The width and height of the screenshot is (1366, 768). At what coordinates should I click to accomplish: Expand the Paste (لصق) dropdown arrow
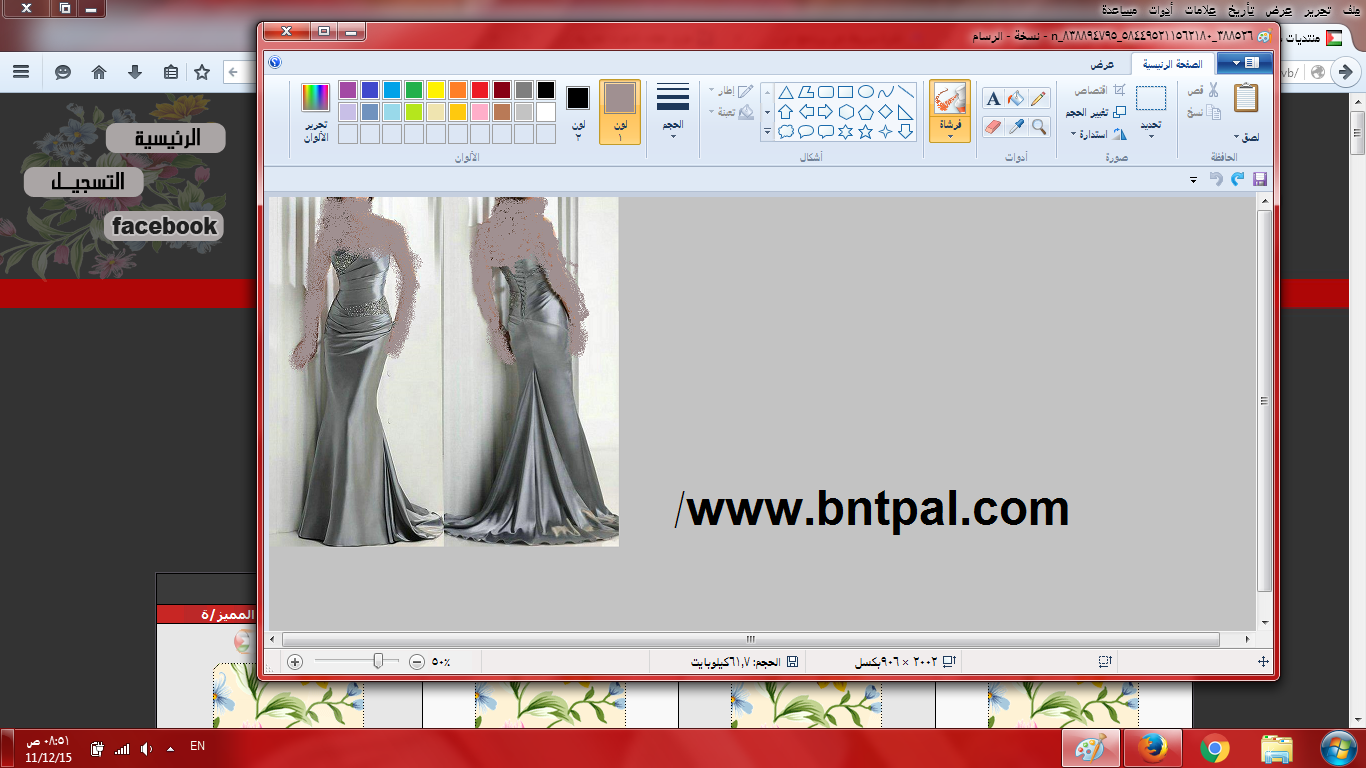1245,137
